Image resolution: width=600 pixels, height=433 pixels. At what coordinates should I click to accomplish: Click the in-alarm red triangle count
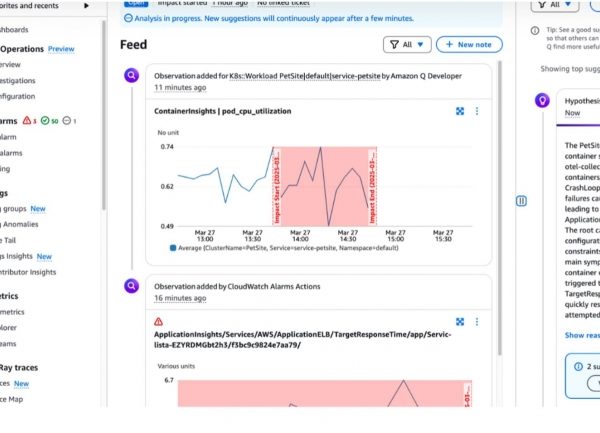tap(31, 120)
